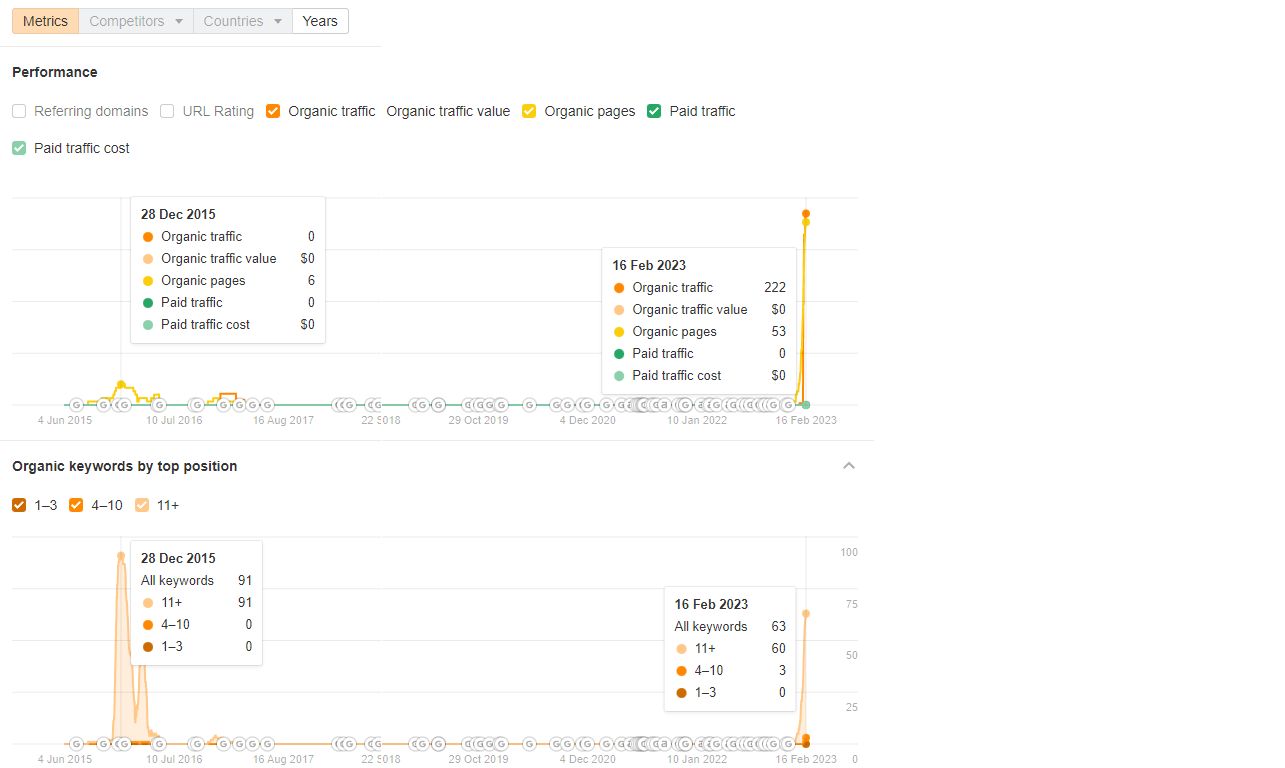Tick the URL Rating checkbox
The height and width of the screenshot is (768, 1285).
pyautogui.click(x=167, y=111)
